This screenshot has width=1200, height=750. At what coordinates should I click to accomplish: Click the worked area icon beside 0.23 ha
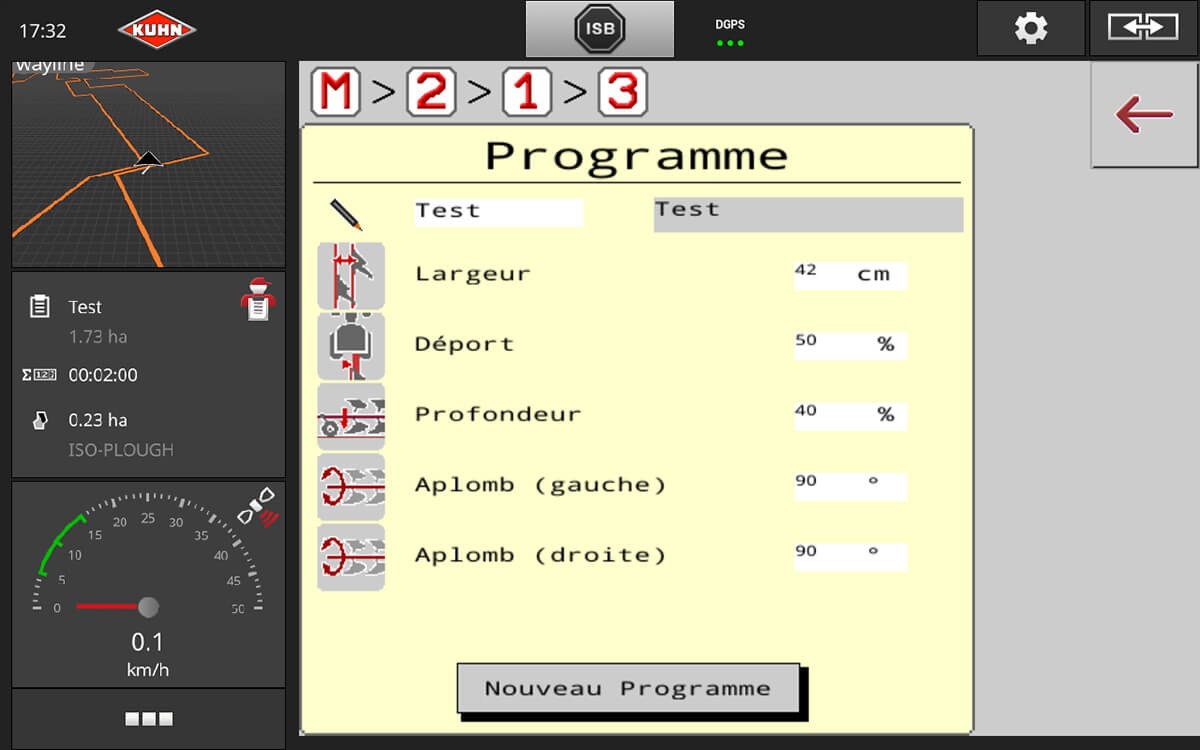point(39,420)
